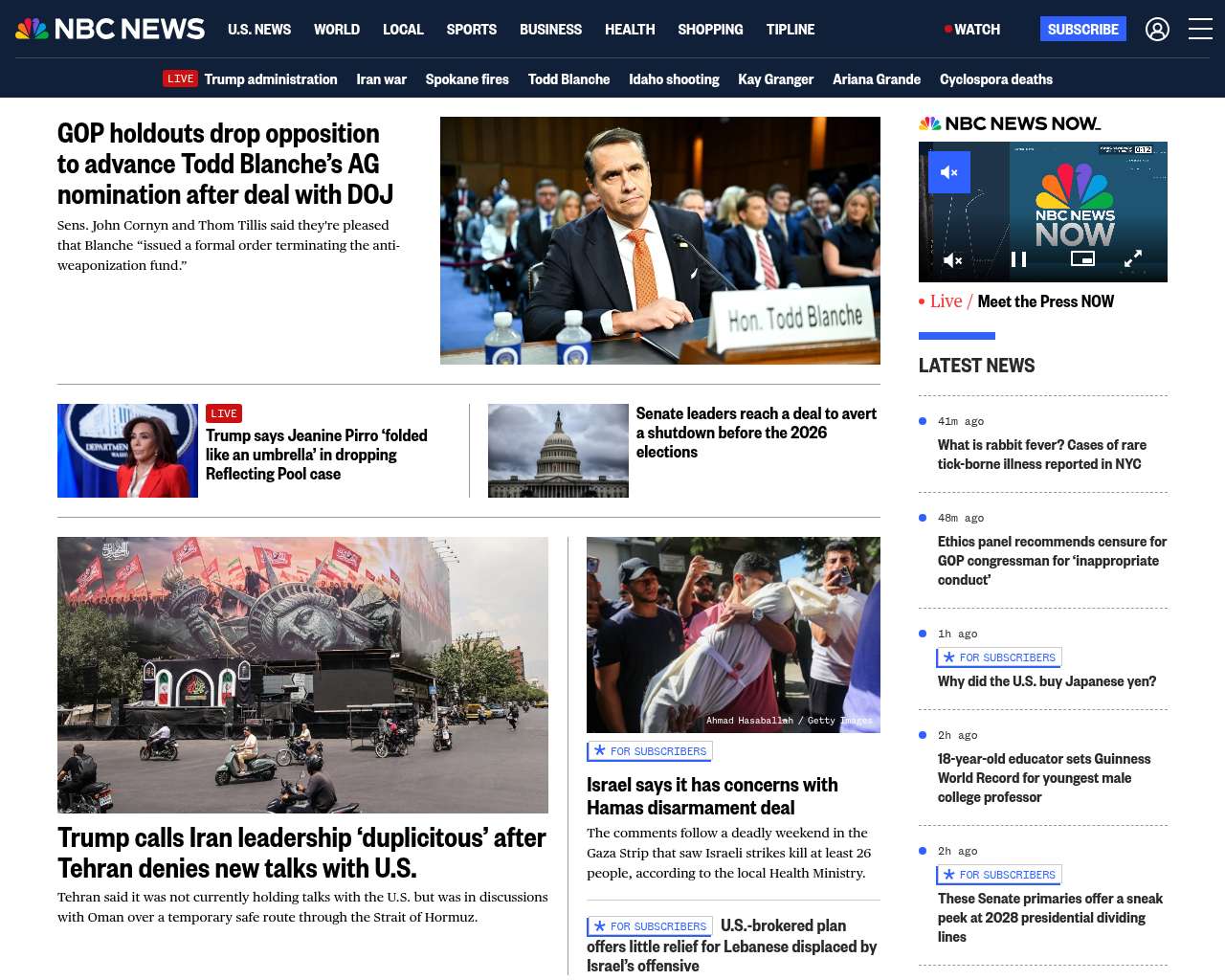Open the Todd Blanche trending topic

(568, 79)
